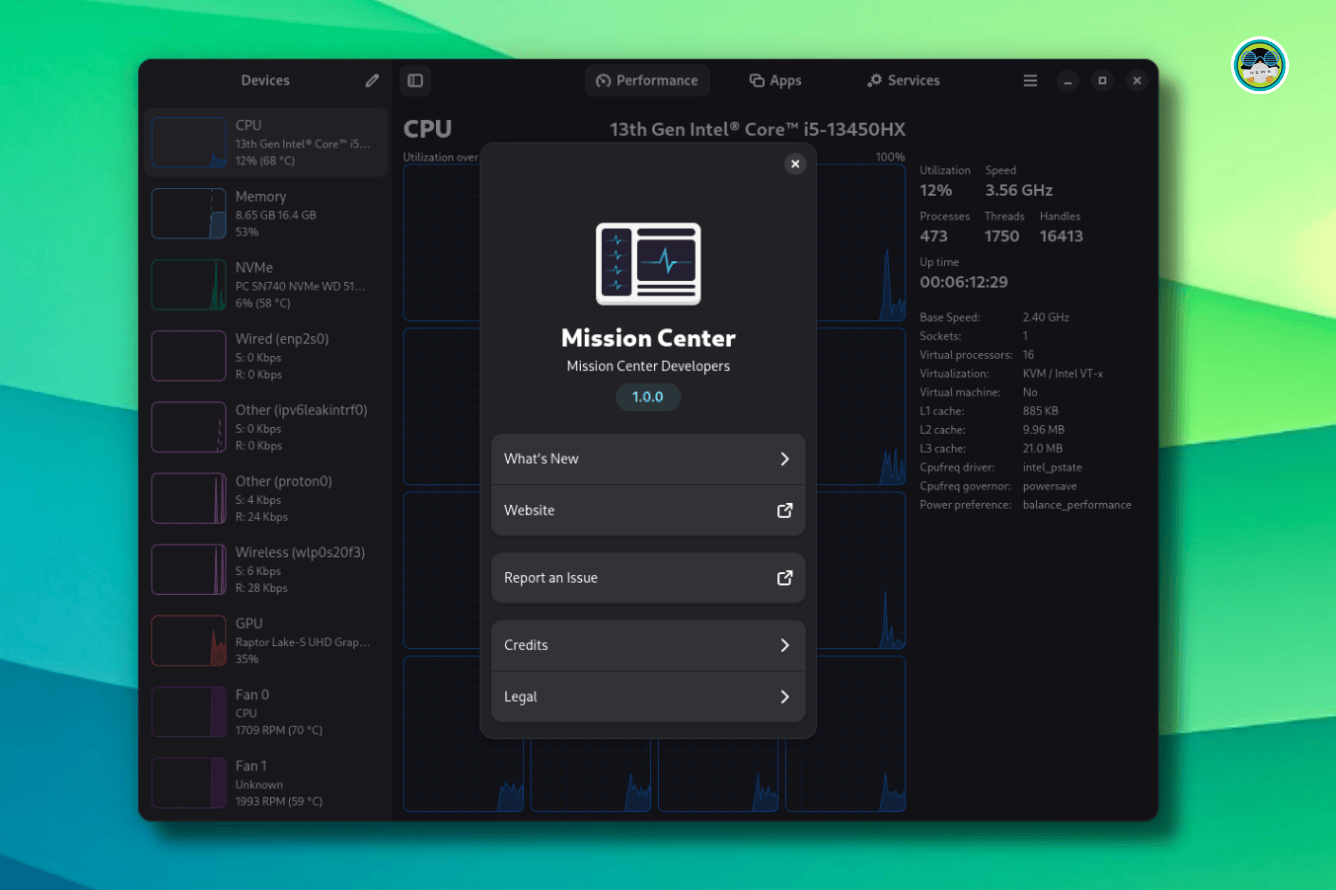Image resolution: width=1336 pixels, height=890 pixels.
Task: Expand the Credits row
Action: pos(647,645)
